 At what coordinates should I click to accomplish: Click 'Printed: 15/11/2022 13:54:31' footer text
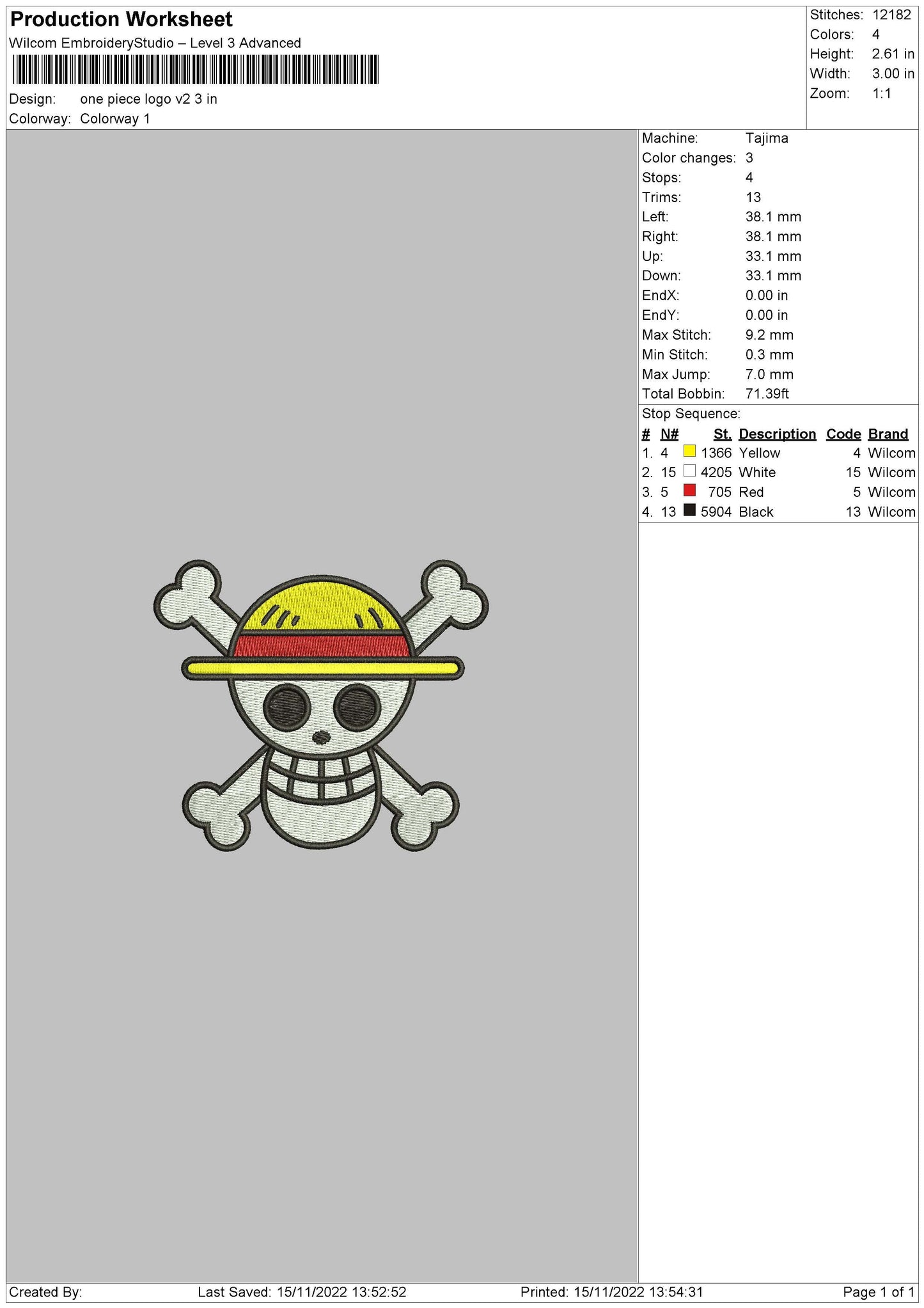[612, 1293]
